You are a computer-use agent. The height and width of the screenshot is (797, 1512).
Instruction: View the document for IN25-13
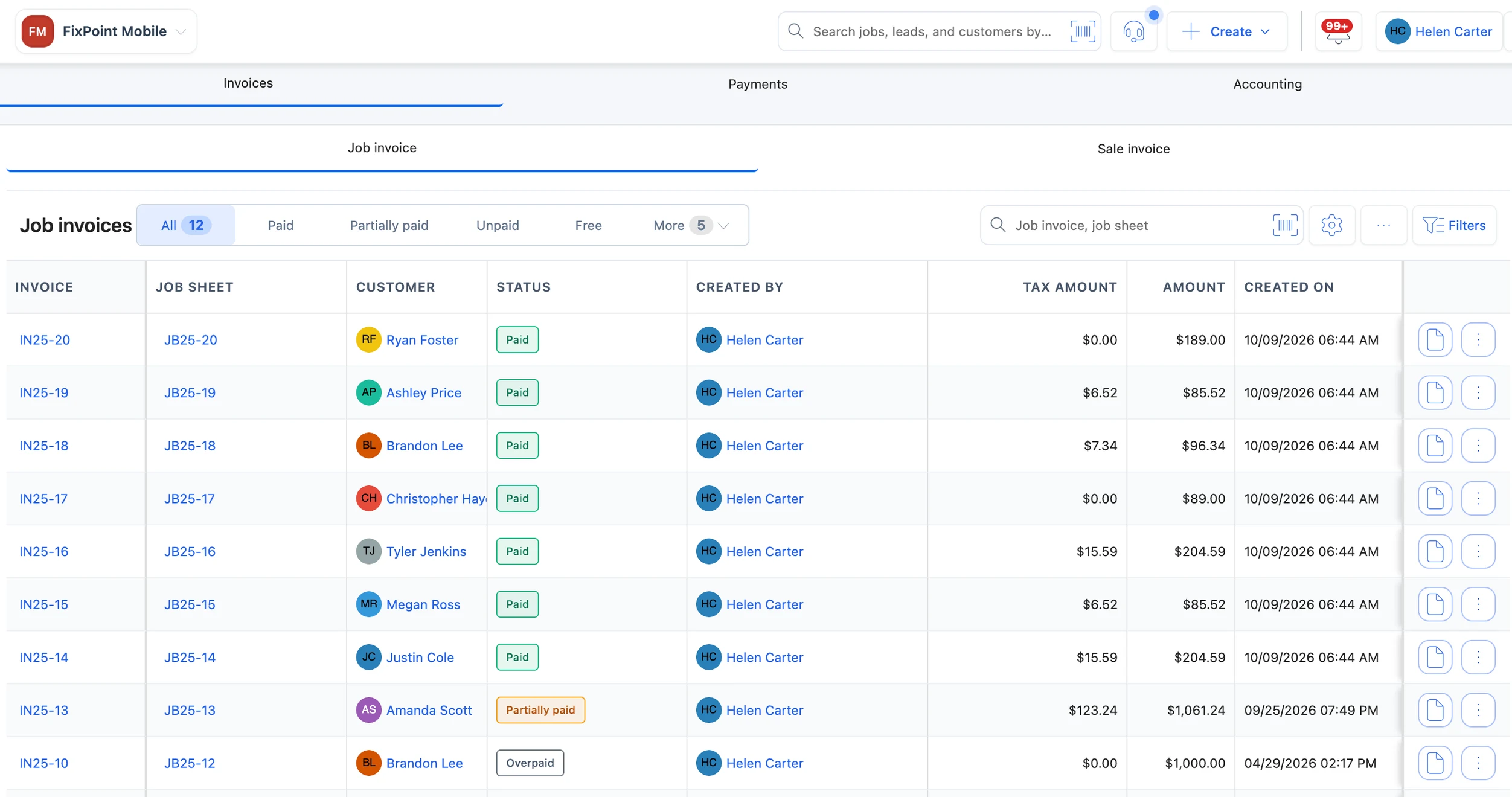tap(1435, 710)
